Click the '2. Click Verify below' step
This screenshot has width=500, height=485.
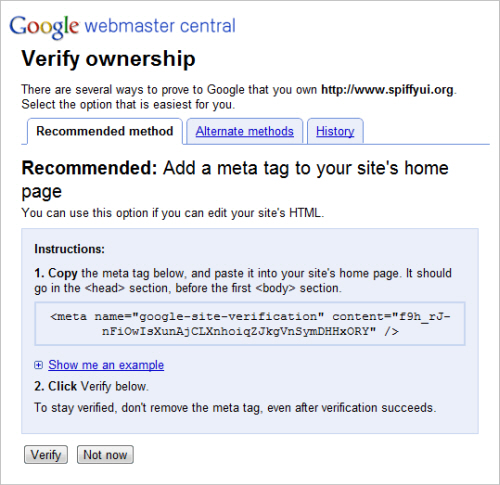pos(91,386)
